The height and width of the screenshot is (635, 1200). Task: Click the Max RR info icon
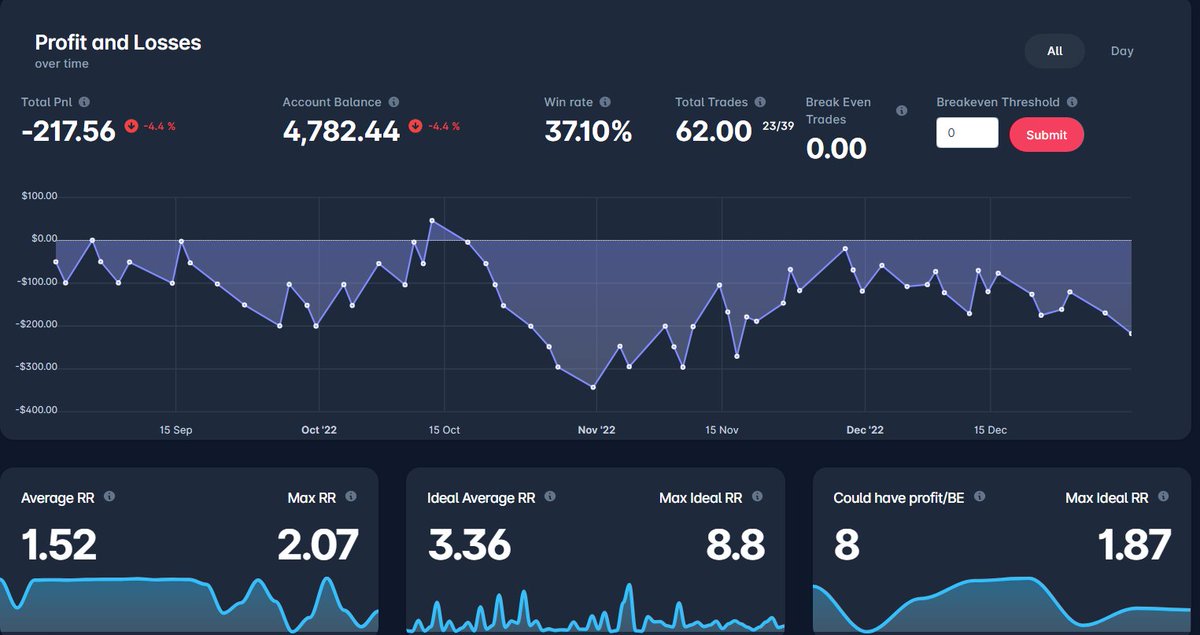(x=351, y=496)
